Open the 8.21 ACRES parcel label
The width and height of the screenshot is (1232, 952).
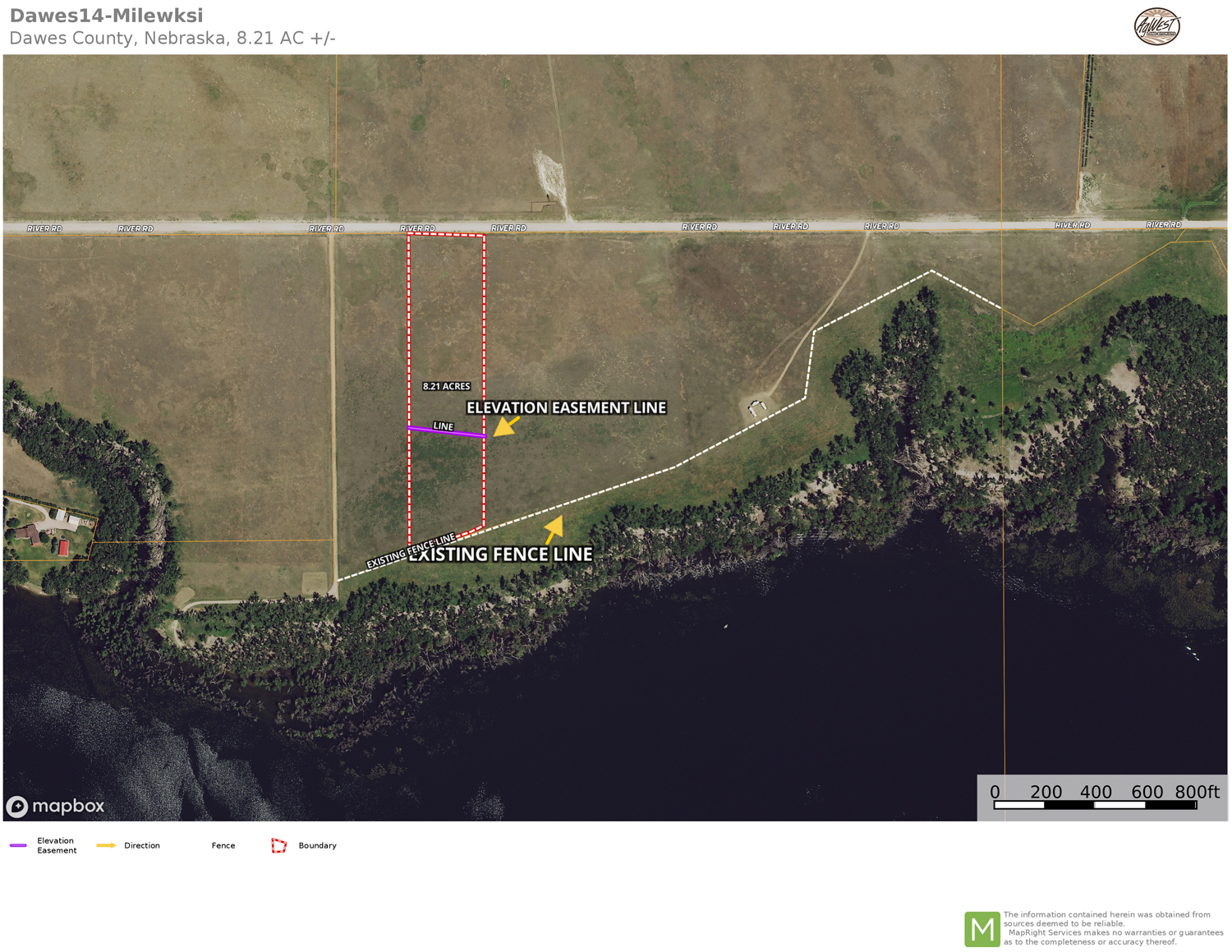[x=445, y=385]
